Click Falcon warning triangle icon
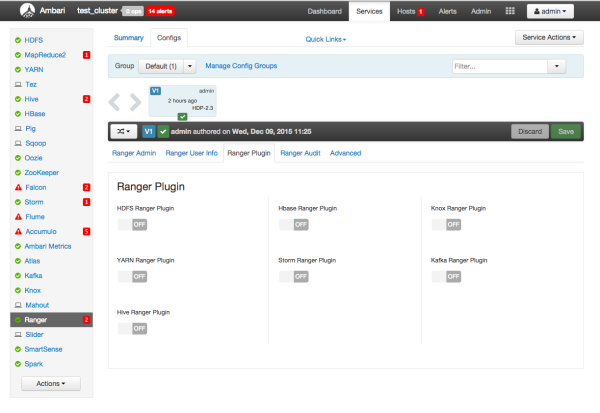Viewport: 600px width, 413px height. pyautogui.click(x=18, y=187)
